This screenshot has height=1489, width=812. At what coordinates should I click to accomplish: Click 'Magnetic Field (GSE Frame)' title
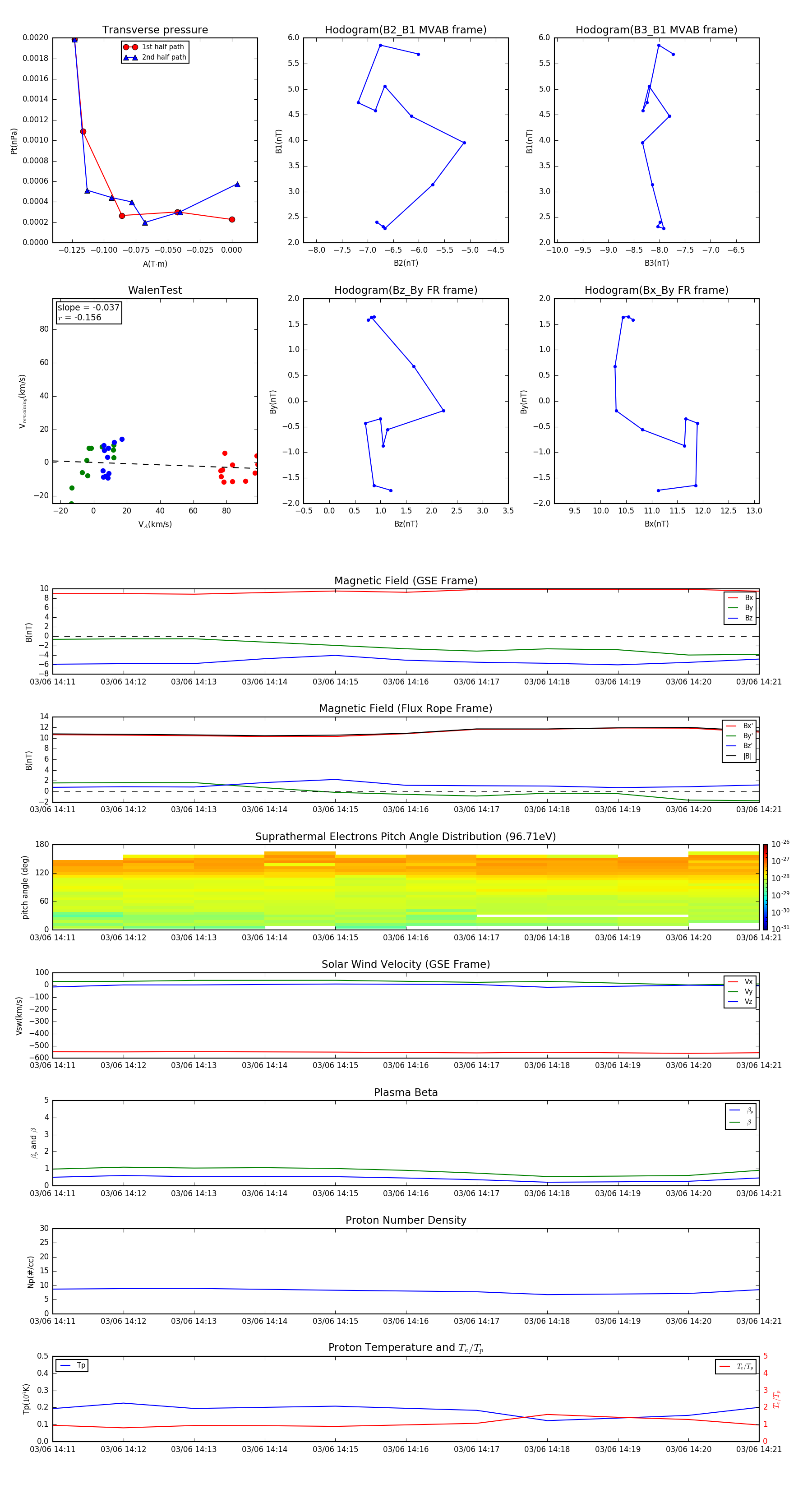406,581
